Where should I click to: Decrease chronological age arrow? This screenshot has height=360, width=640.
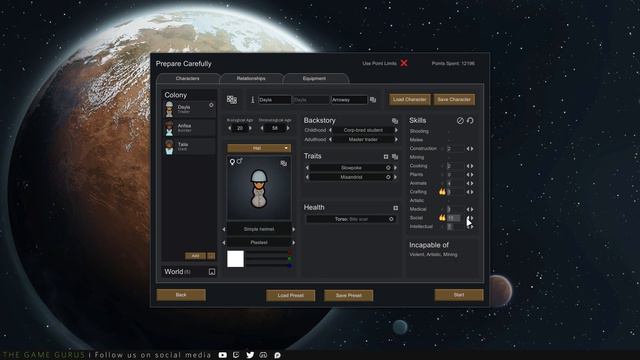coord(262,128)
